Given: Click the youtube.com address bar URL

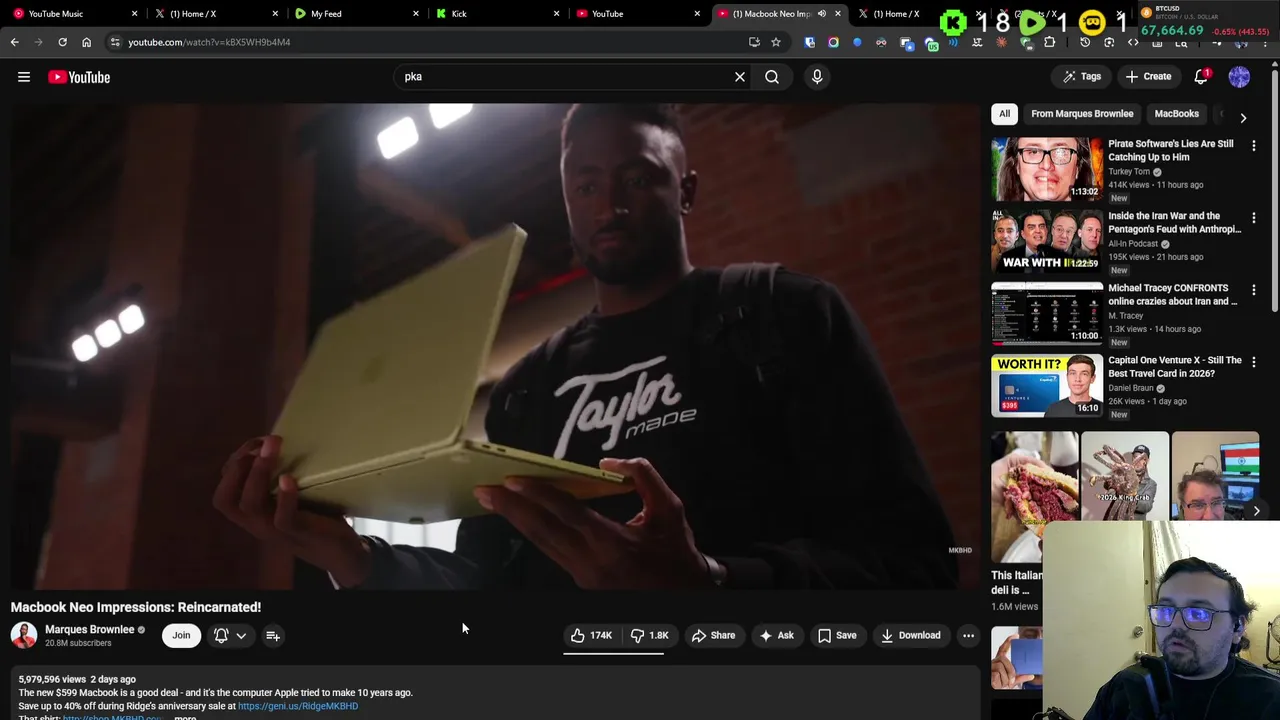Looking at the screenshot, I should click(209, 42).
